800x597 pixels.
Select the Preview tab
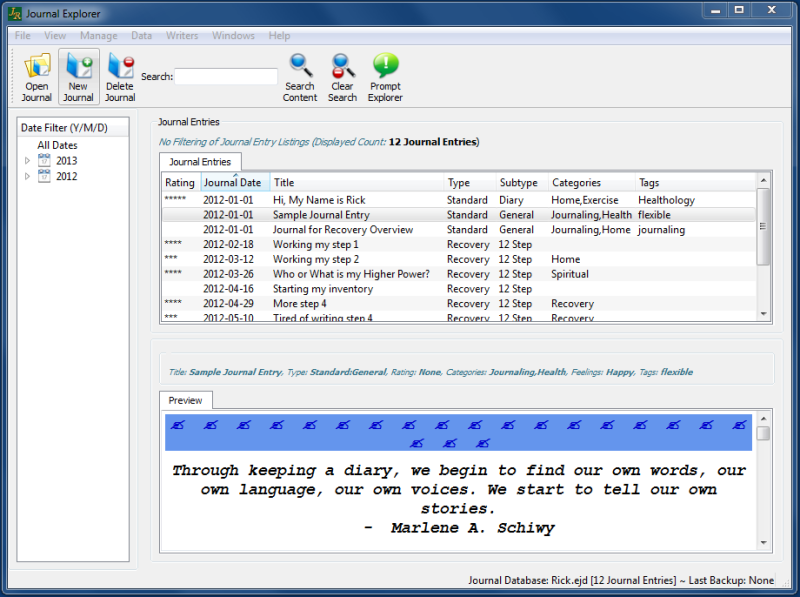tap(185, 401)
